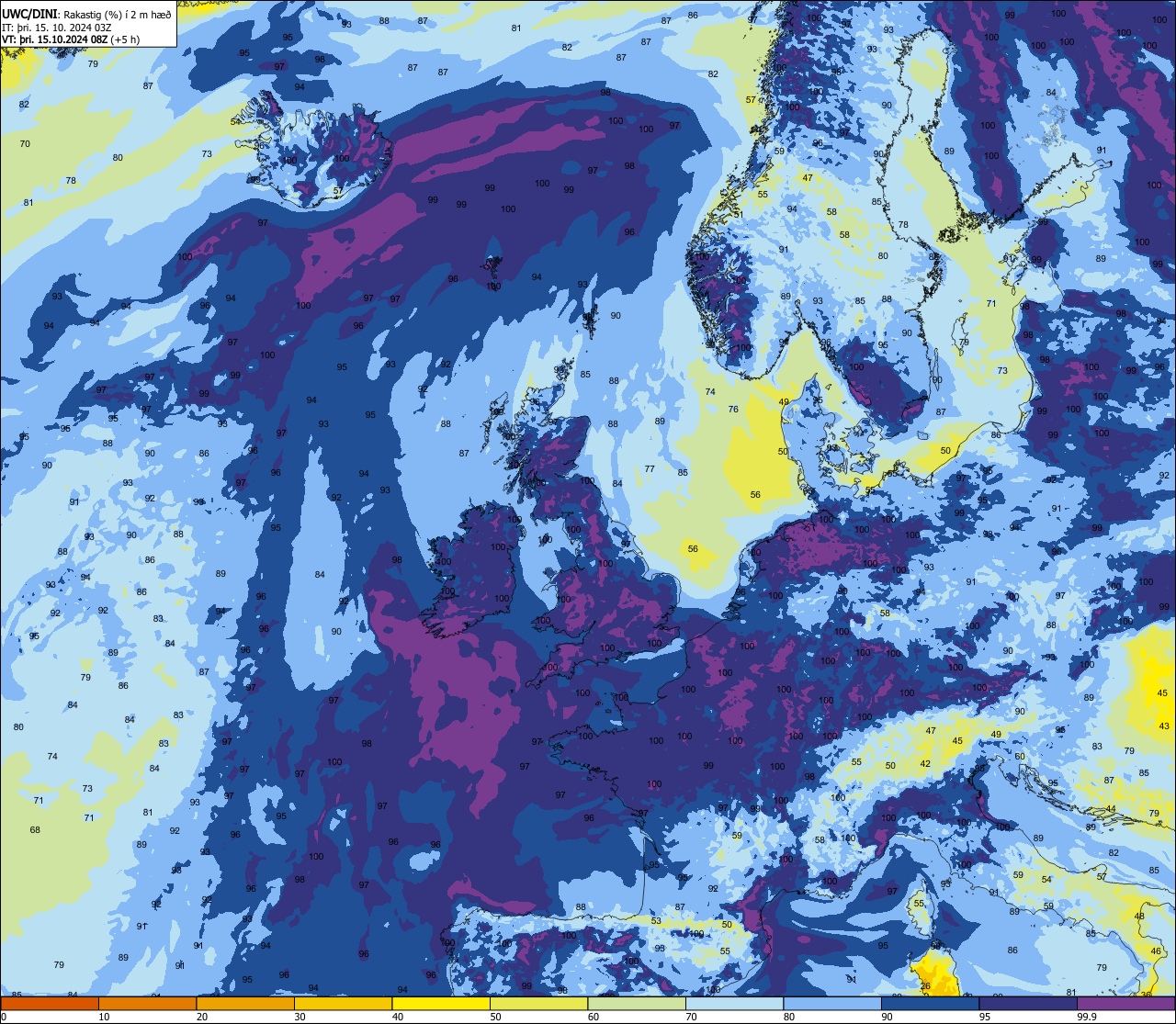Click the legend tick label '99.9'
This screenshot has width=1176, height=1024.
pyautogui.click(x=1088, y=1017)
